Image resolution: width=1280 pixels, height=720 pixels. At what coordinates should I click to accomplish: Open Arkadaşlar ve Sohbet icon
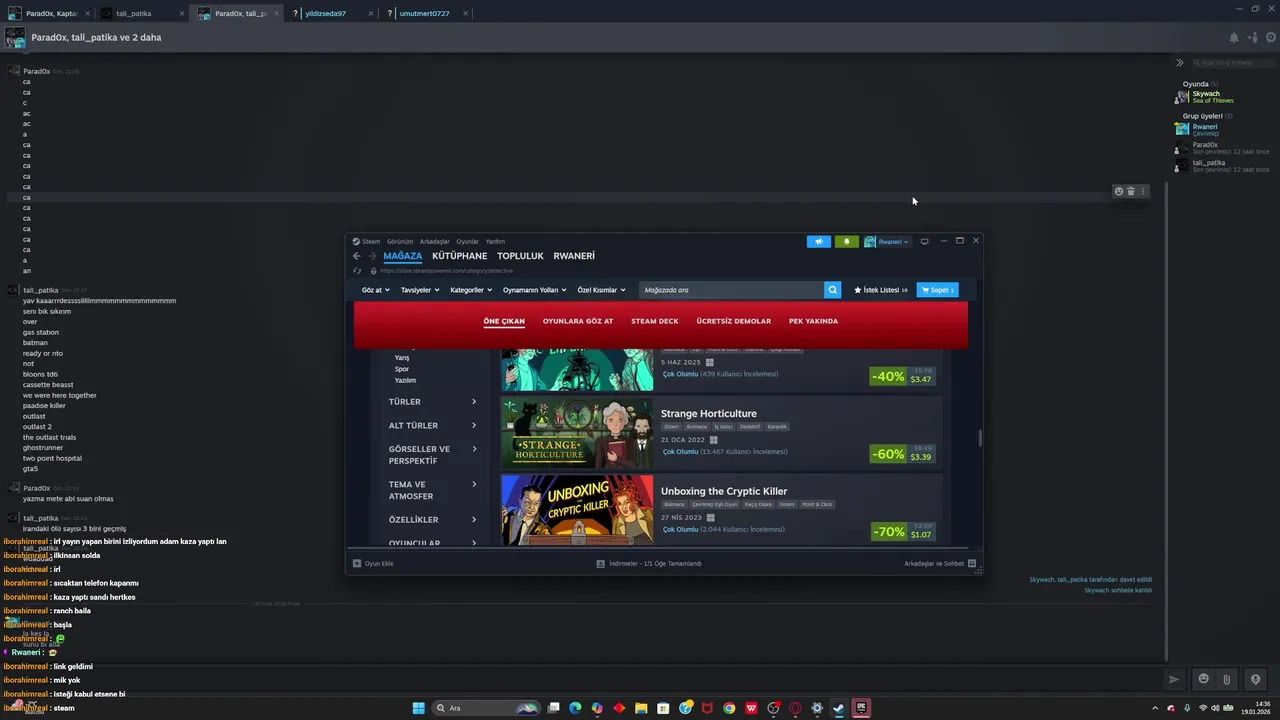(972, 563)
